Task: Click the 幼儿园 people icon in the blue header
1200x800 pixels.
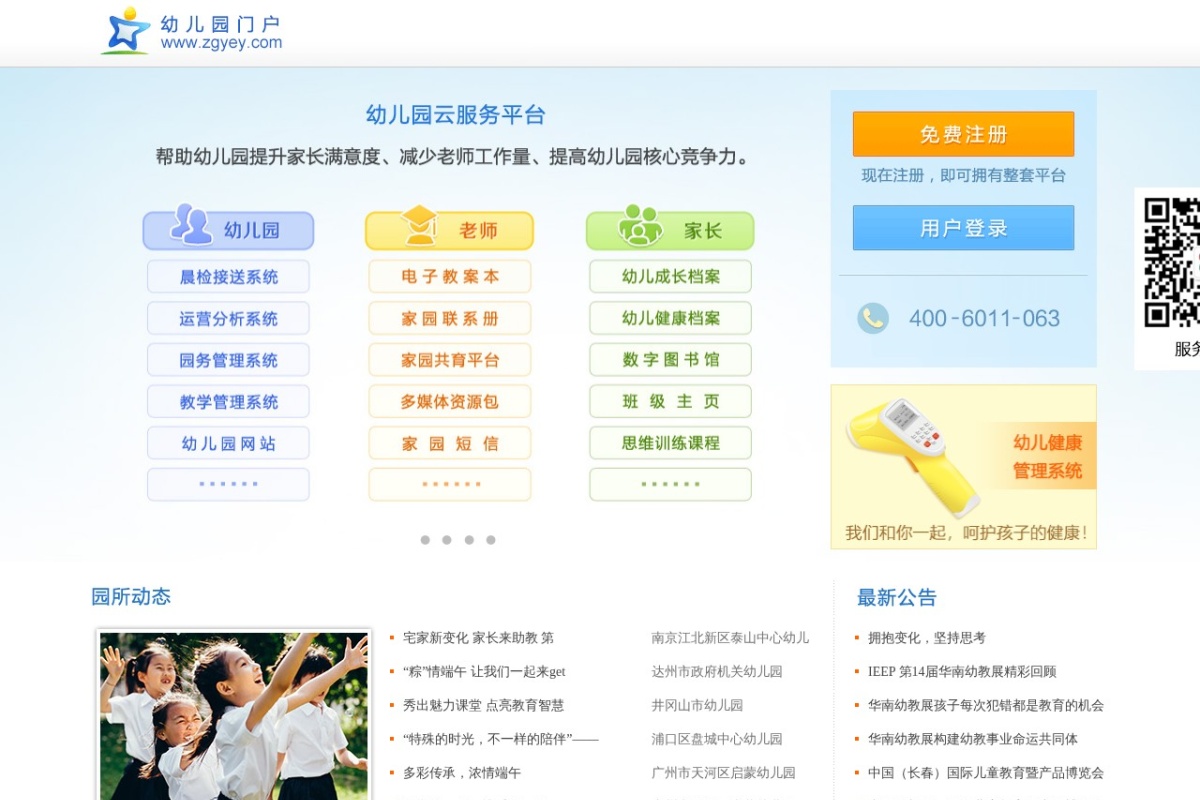Action: pyautogui.click(x=191, y=225)
